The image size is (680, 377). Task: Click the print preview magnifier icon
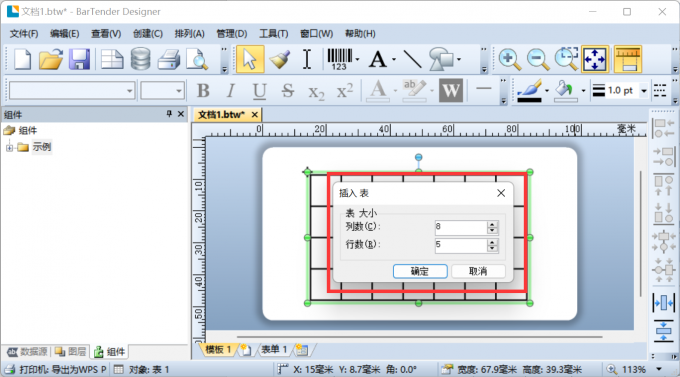click(x=197, y=59)
